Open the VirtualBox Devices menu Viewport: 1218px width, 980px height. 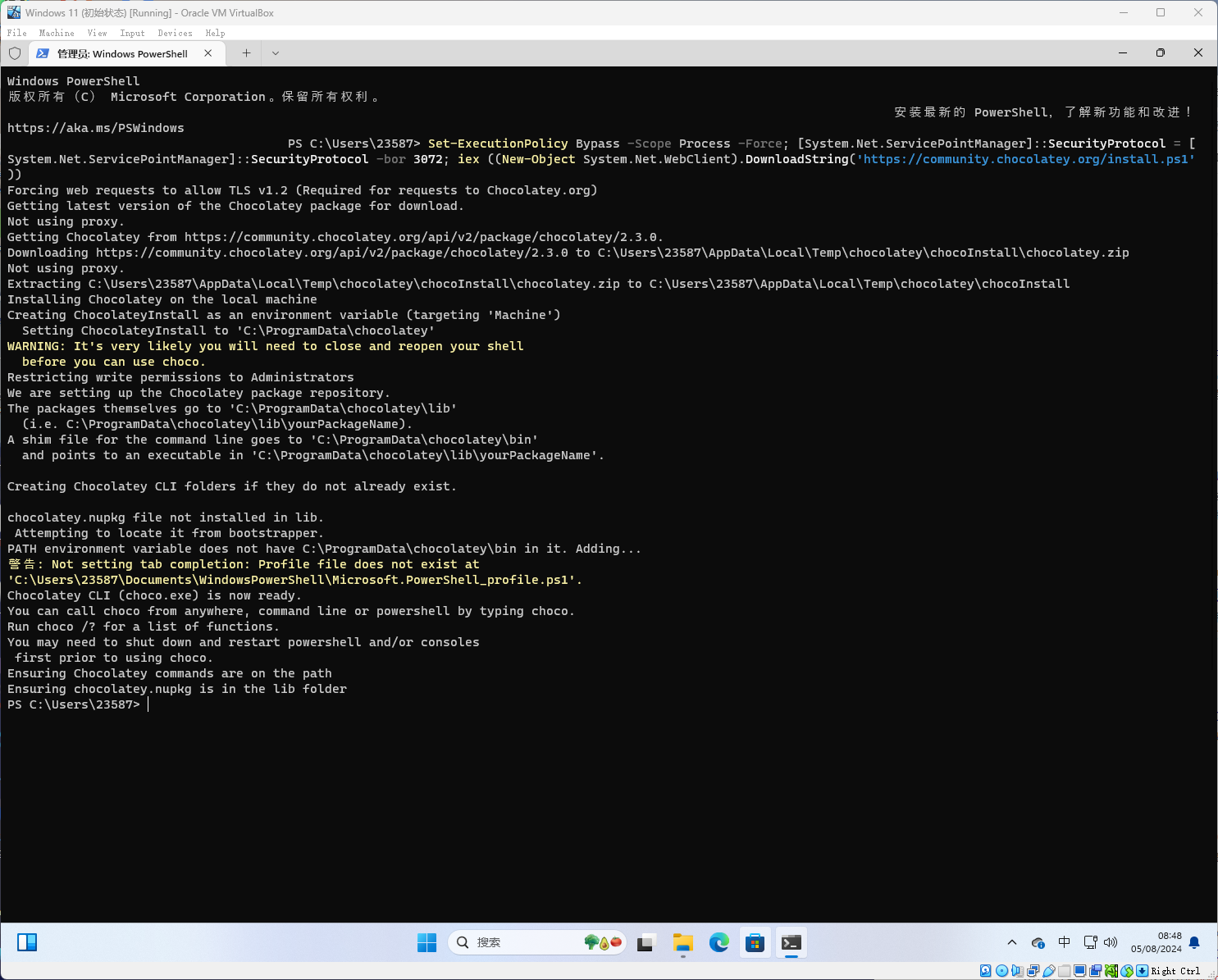point(175,33)
